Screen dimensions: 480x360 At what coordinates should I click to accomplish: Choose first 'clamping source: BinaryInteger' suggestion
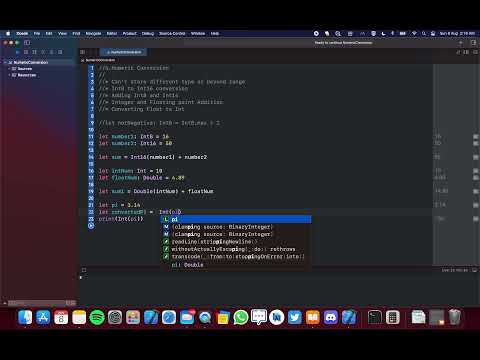(236, 227)
